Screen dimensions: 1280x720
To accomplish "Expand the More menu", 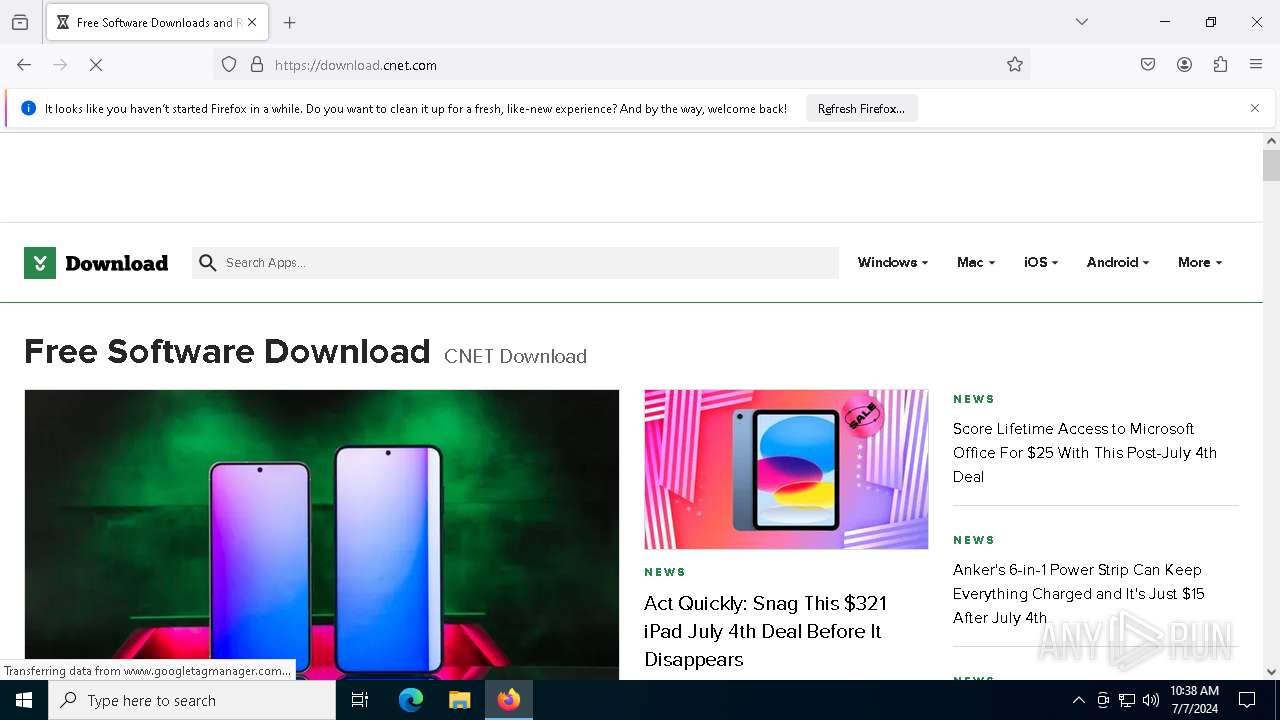I will [x=1199, y=262].
